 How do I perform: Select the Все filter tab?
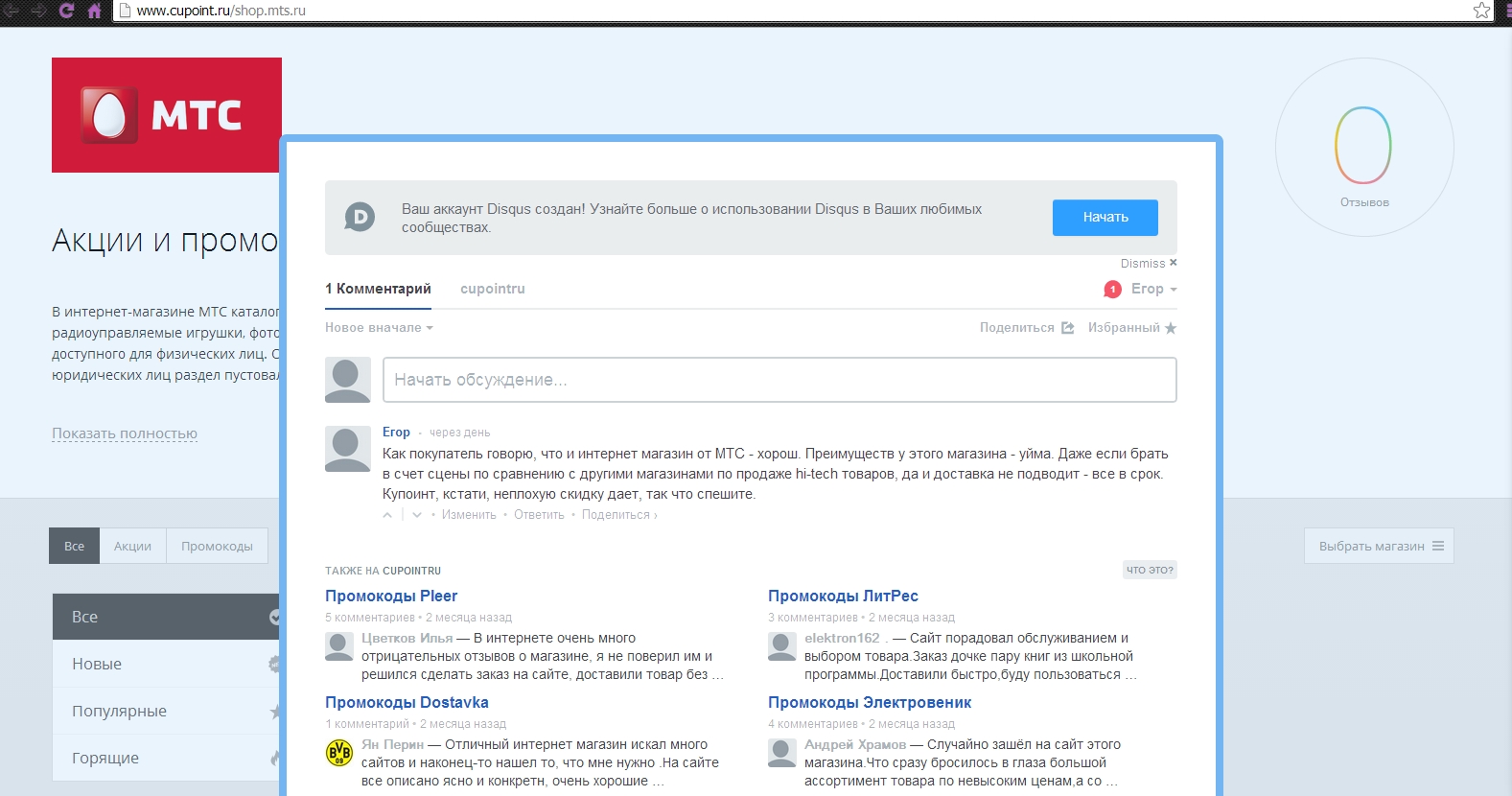pyautogui.click(x=75, y=546)
